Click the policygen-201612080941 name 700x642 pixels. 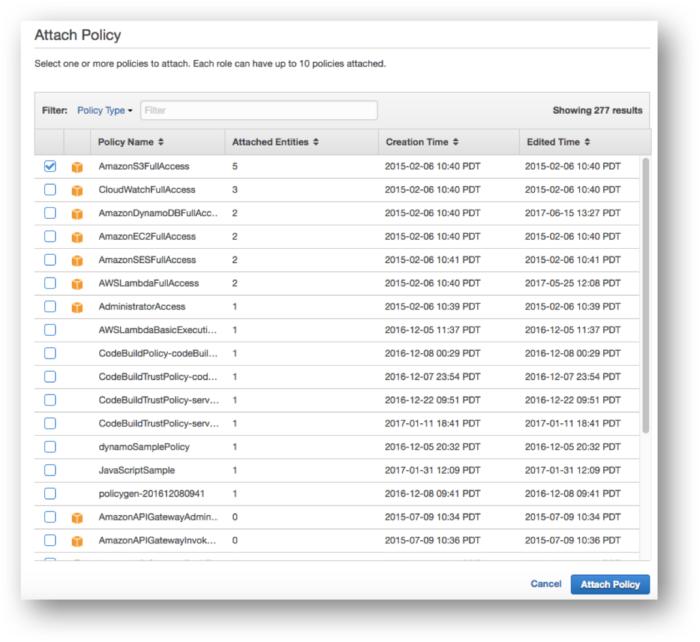[x=152, y=493]
